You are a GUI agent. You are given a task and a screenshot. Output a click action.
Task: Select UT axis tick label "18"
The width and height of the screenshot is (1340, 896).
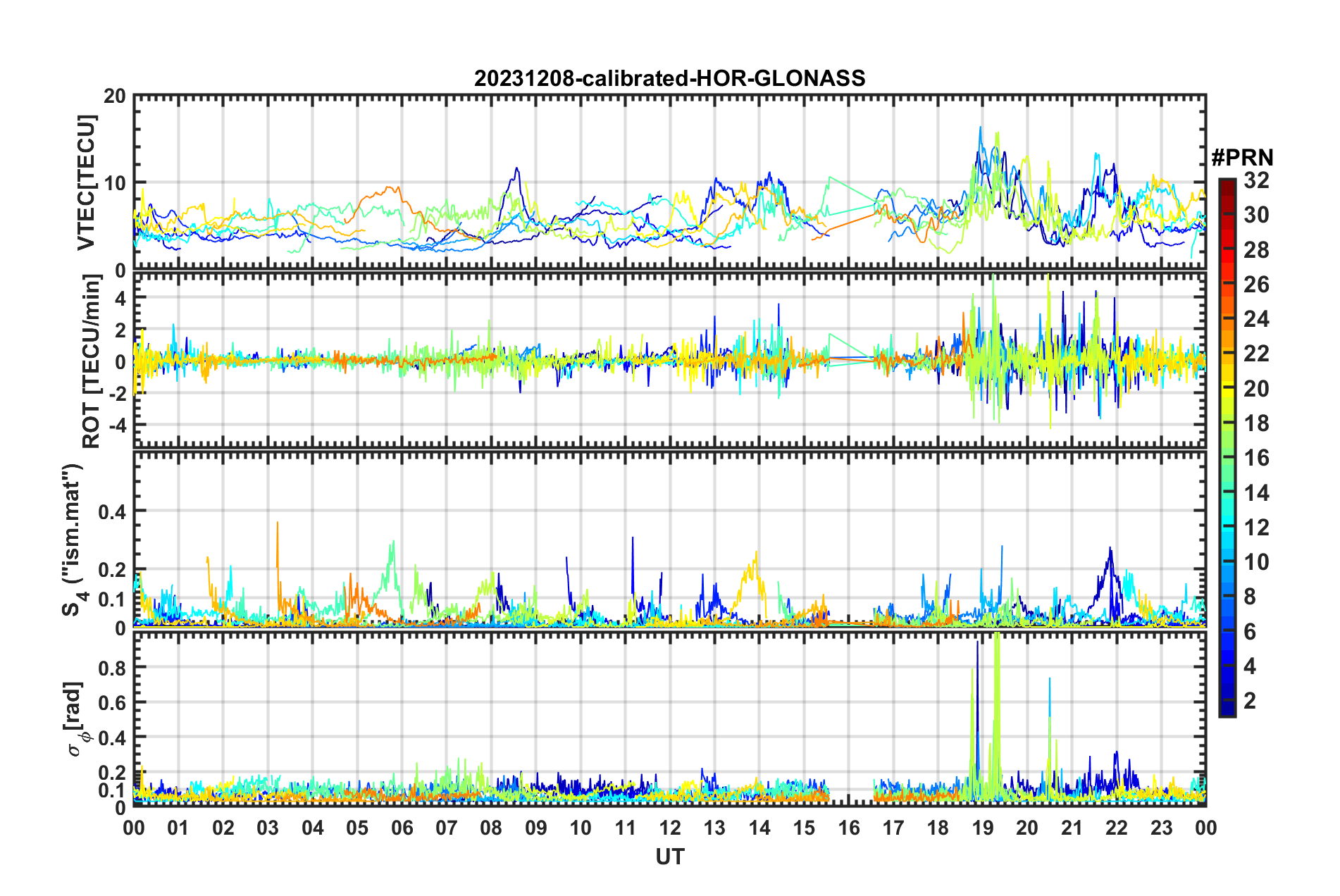[938, 828]
